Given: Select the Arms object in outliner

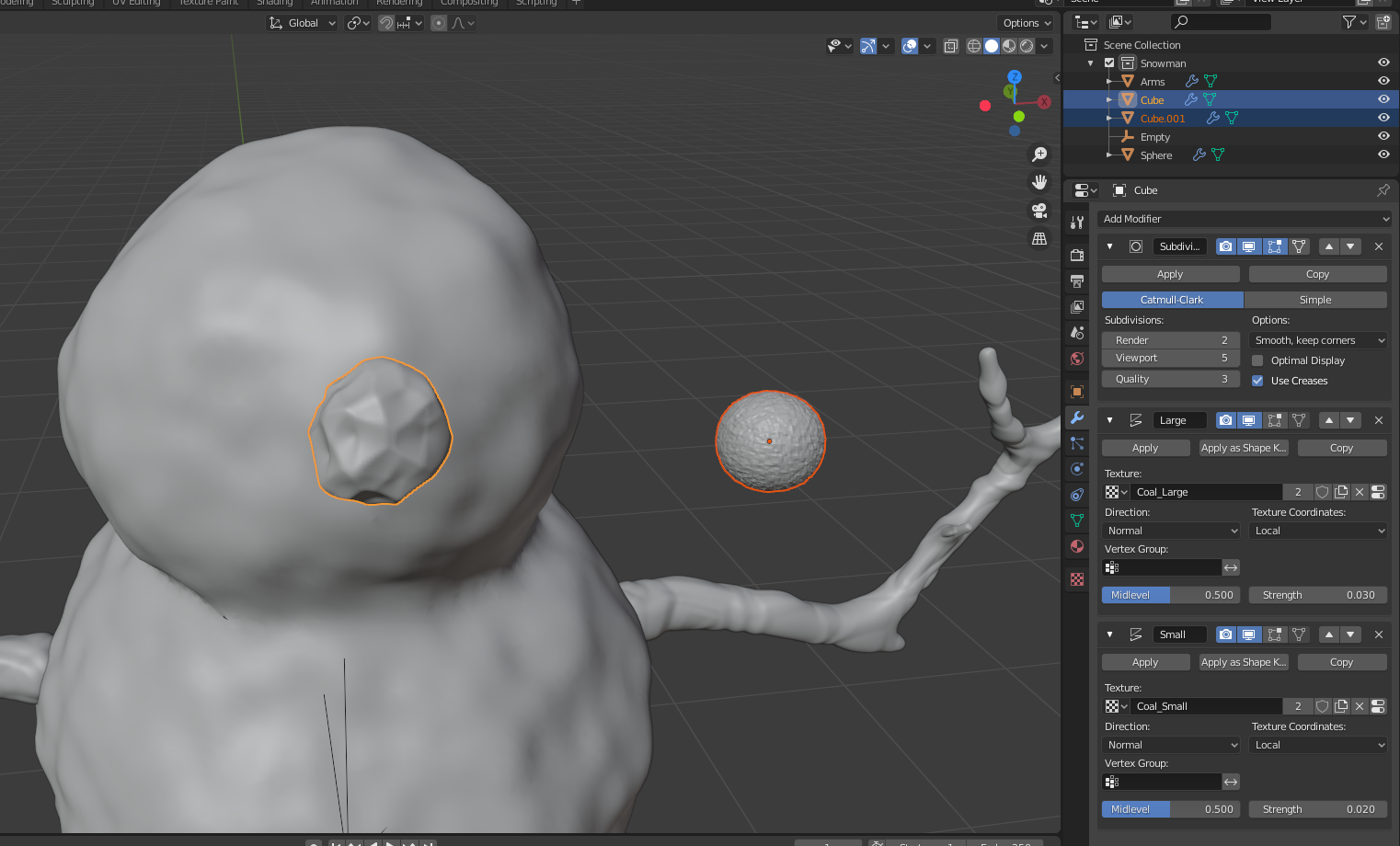Looking at the screenshot, I should click(1153, 82).
